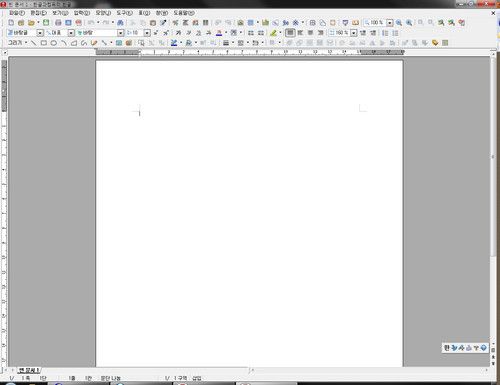Viewport: 500px width, 385px height.
Task: Open print preview from the toolbar
Action: click(68, 23)
